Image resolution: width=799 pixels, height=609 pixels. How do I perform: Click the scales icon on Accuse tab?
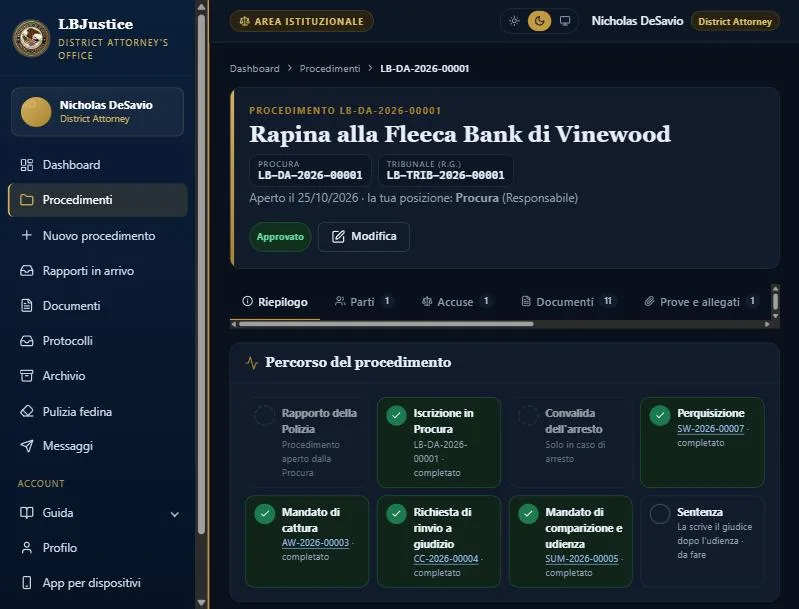pyautogui.click(x=427, y=302)
